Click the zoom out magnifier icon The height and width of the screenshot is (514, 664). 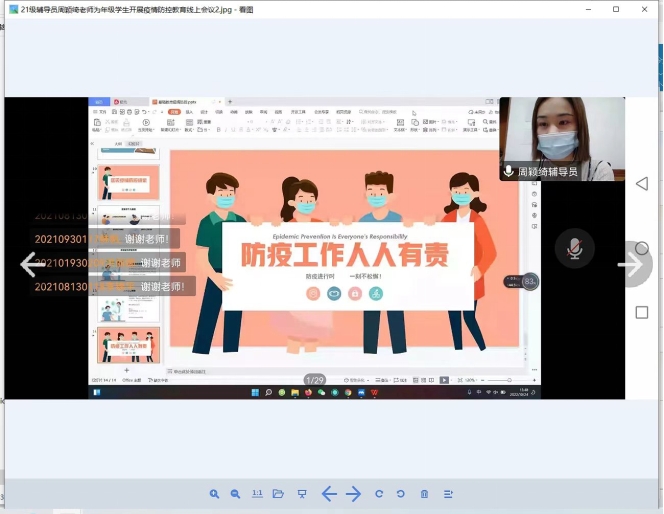click(x=236, y=494)
